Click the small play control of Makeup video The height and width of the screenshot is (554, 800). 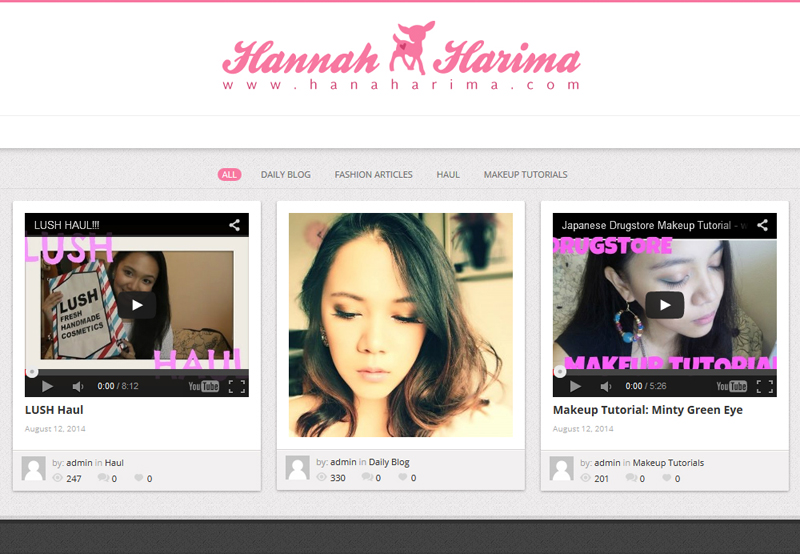click(x=575, y=386)
